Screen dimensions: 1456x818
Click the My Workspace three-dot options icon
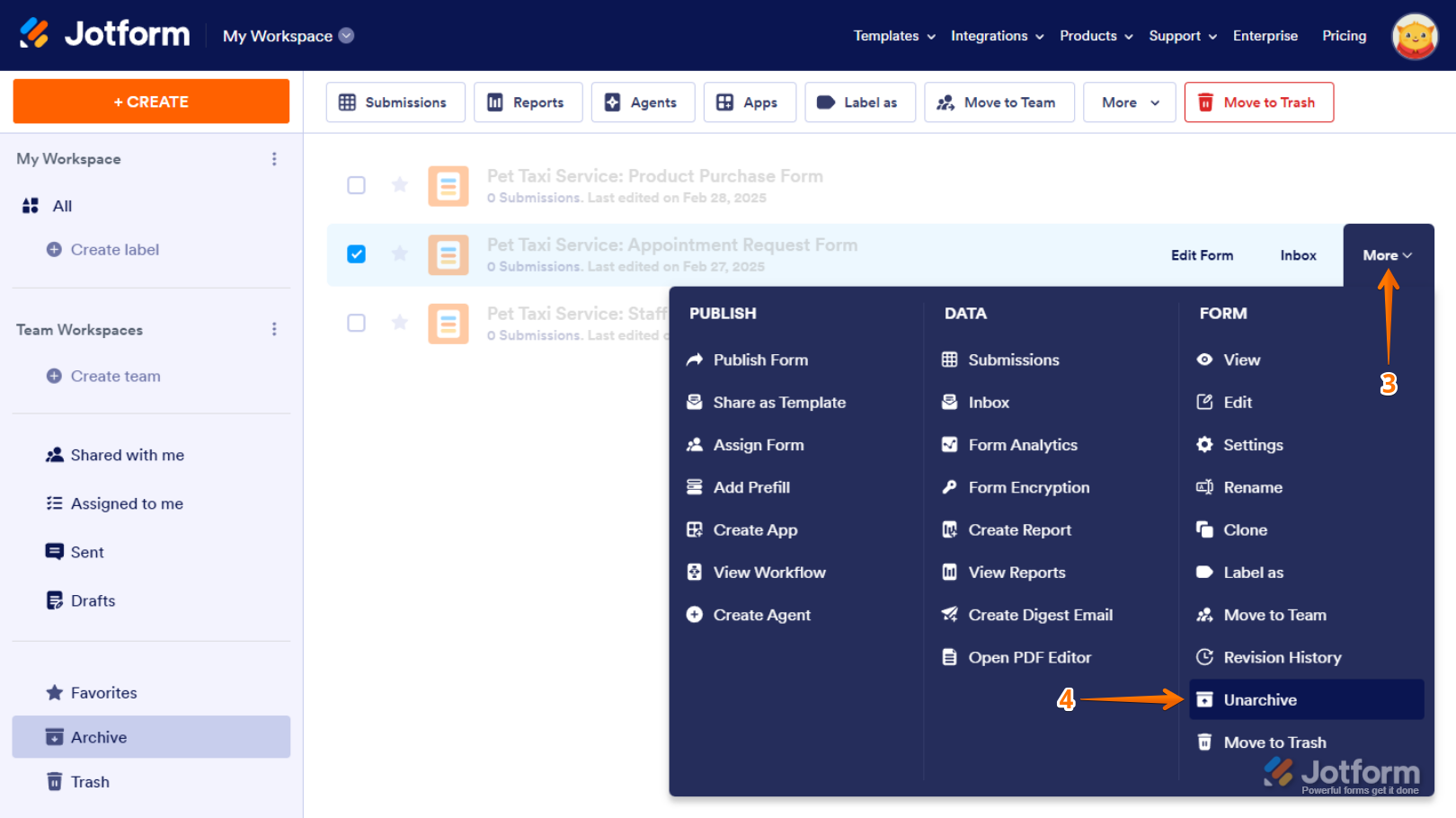[x=274, y=159]
